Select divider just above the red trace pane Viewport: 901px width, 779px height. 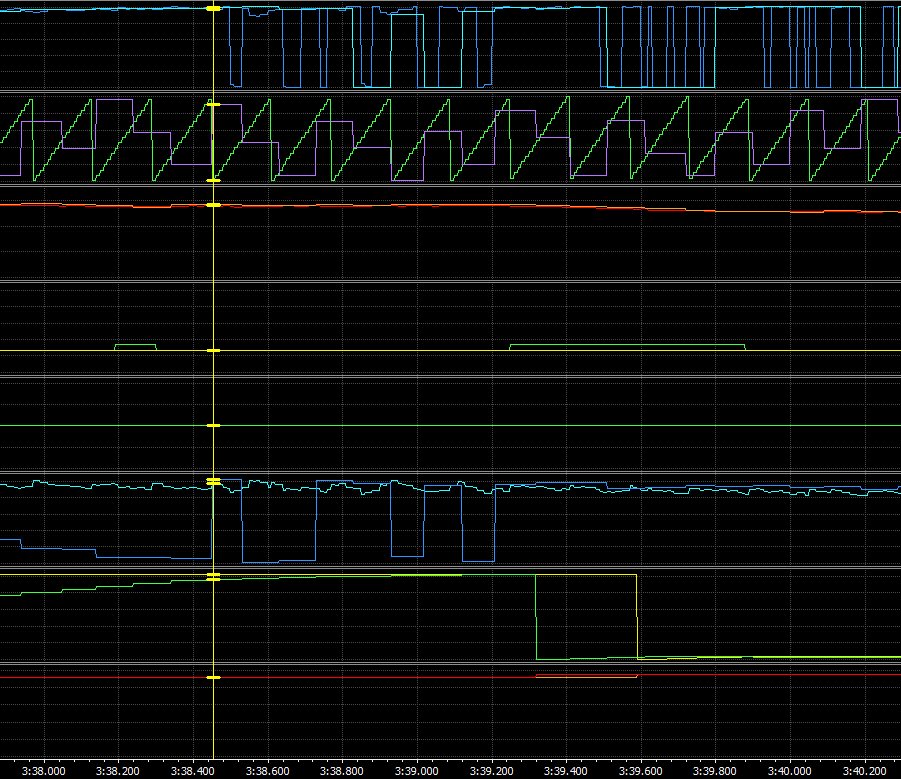[x=450, y=664]
